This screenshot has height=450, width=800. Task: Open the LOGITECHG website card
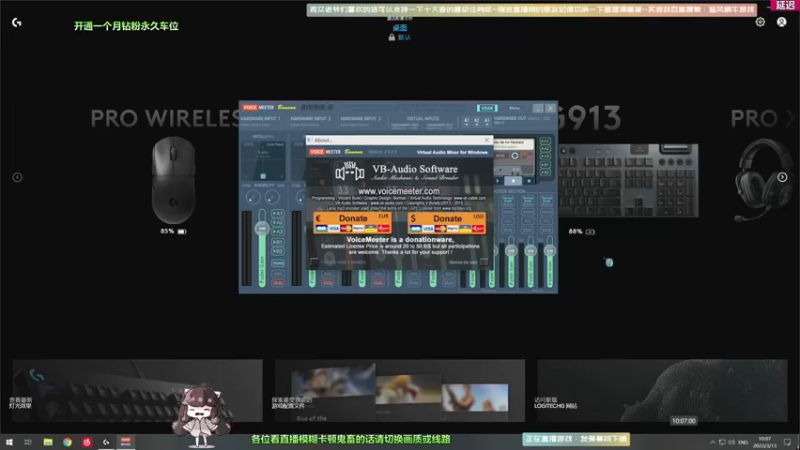pyautogui.click(x=662, y=390)
